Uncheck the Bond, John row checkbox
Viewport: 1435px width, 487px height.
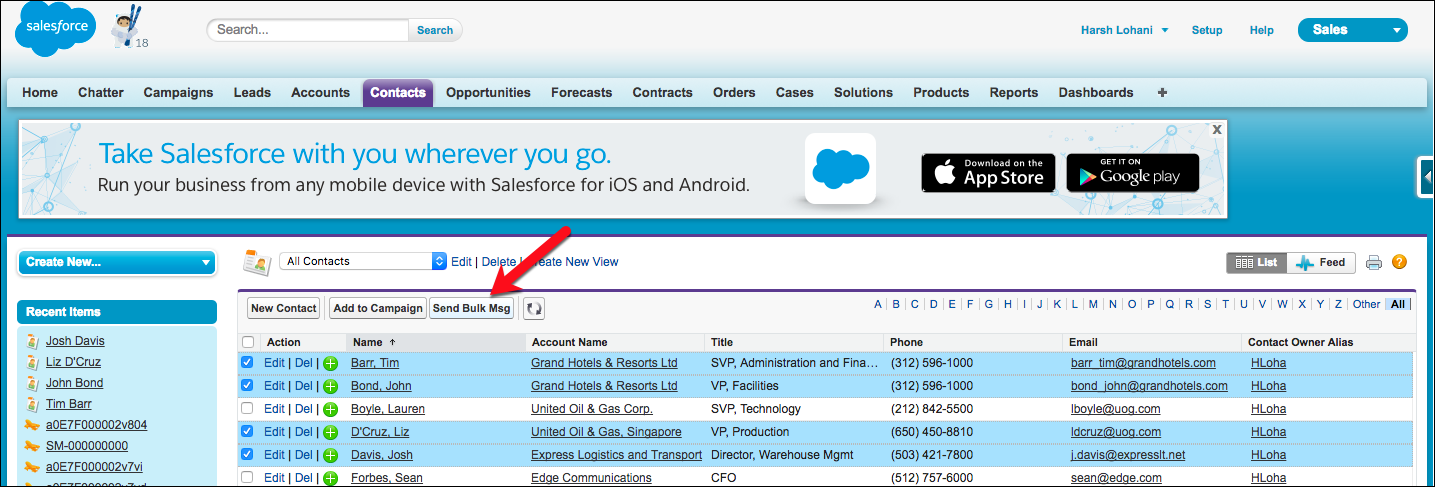pos(248,386)
